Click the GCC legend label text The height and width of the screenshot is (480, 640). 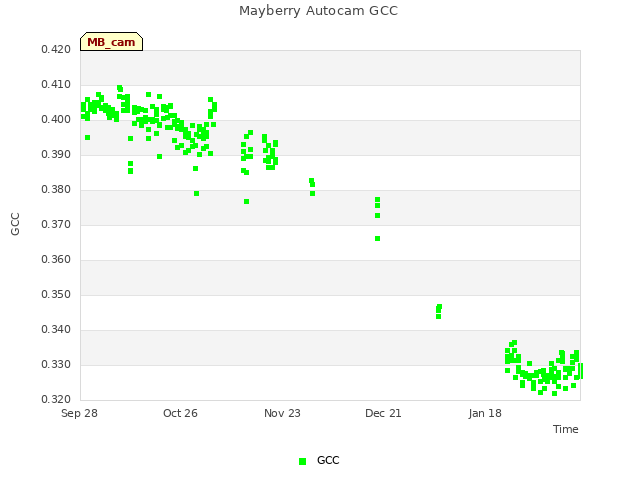[328, 460]
